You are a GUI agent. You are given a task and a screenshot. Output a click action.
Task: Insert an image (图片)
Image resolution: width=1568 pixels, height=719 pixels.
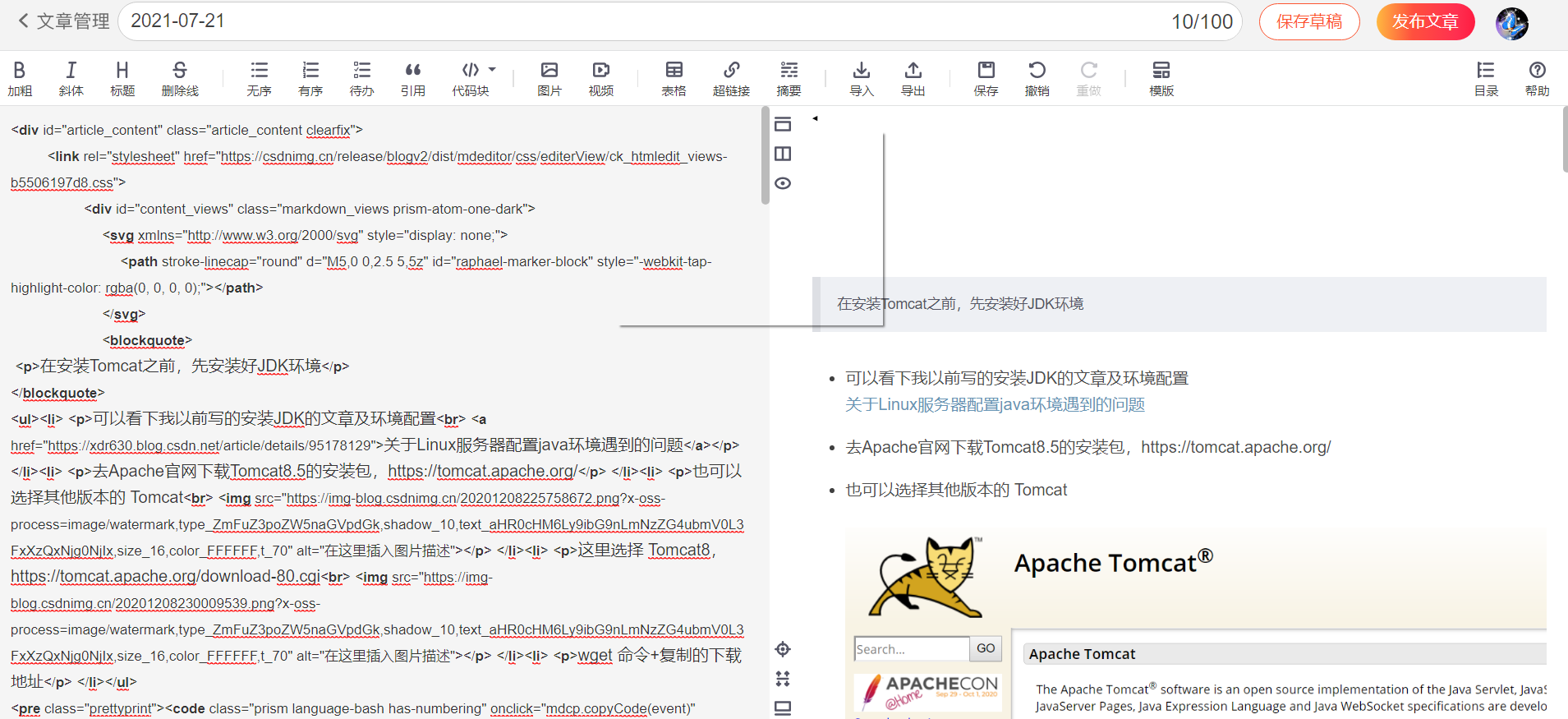point(549,79)
